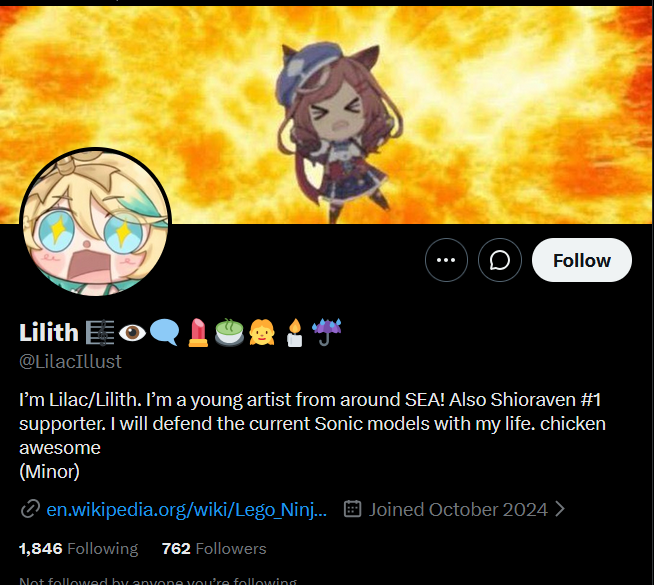The width and height of the screenshot is (654, 585).
Task: Expand the Joined October 2024 chevron
Action: click(560, 509)
